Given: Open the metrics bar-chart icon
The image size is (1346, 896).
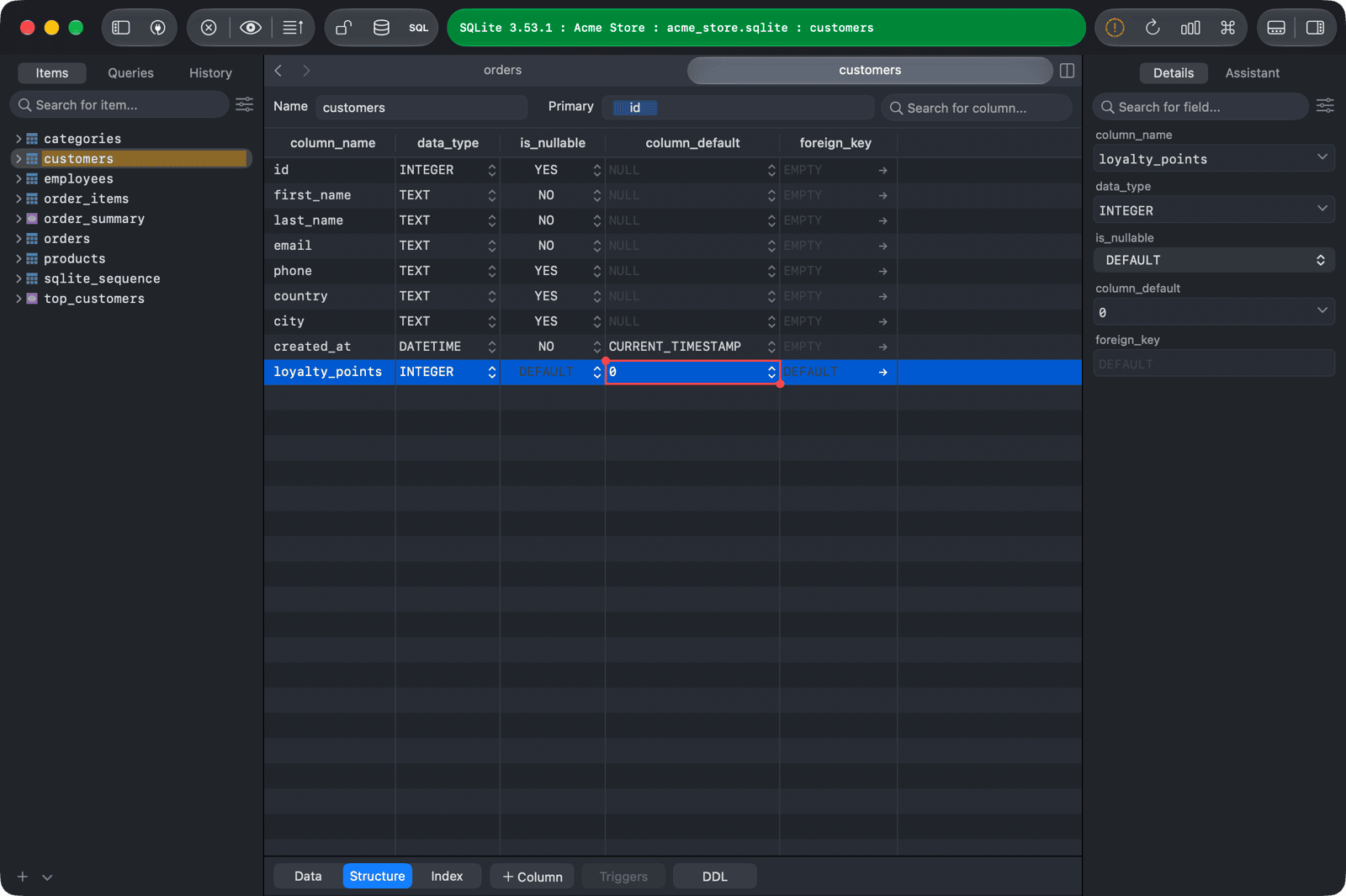Looking at the screenshot, I should pos(1190,28).
